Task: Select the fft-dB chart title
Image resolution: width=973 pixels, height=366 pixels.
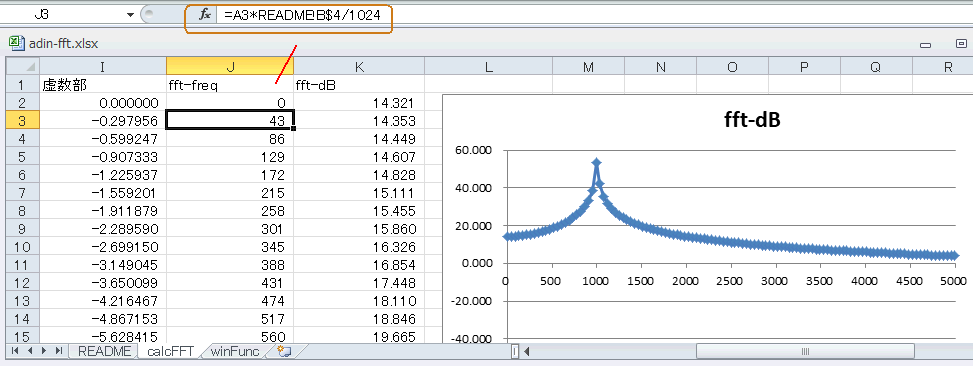Action: click(752, 121)
